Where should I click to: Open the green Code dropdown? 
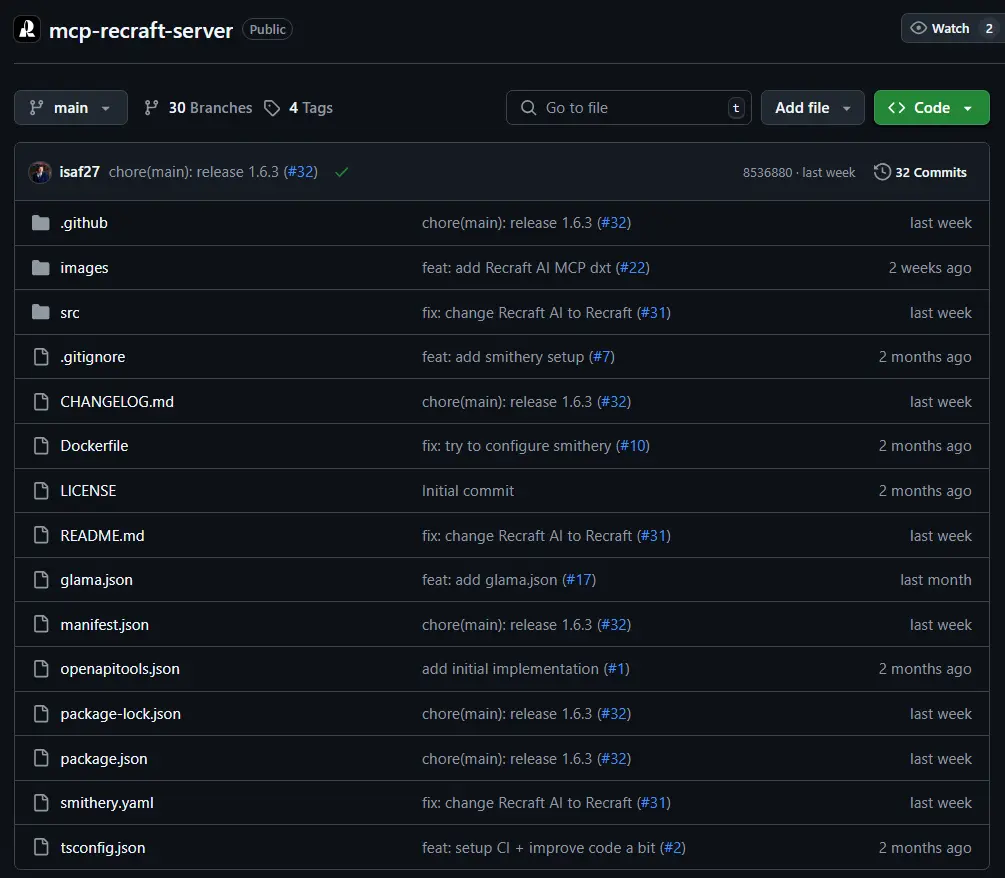pyautogui.click(x=931, y=108)
